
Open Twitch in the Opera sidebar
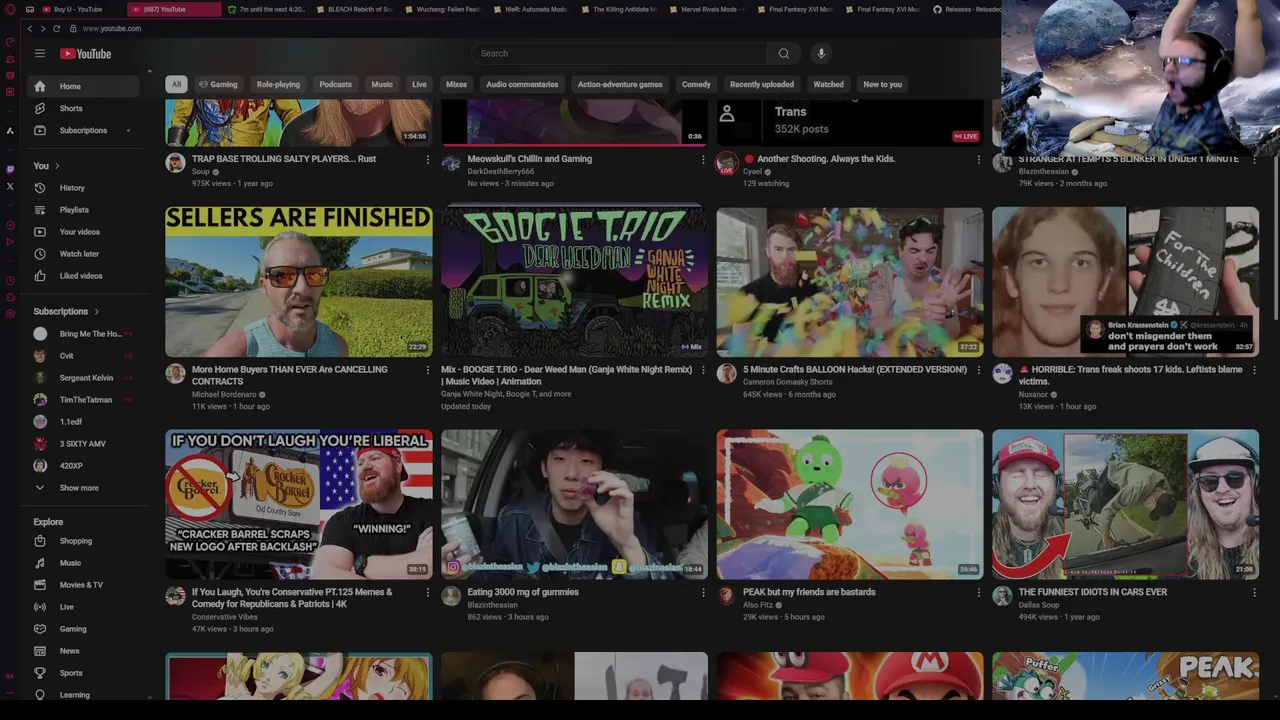10,169
